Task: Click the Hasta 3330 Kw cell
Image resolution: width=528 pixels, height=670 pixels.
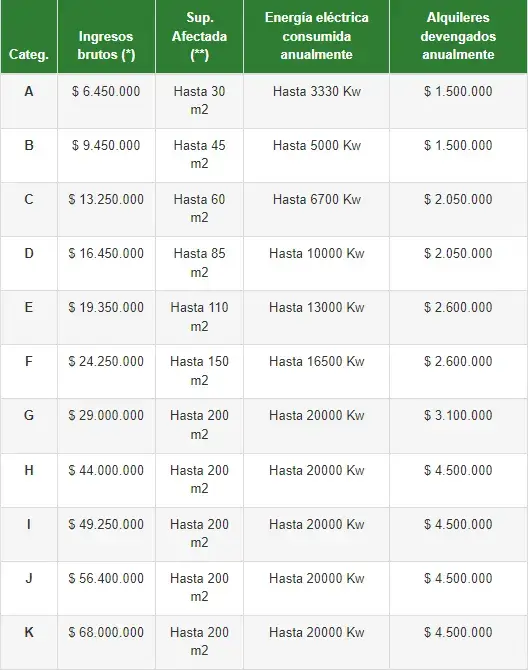Action: pyautogui.click(x=317, y=91)
